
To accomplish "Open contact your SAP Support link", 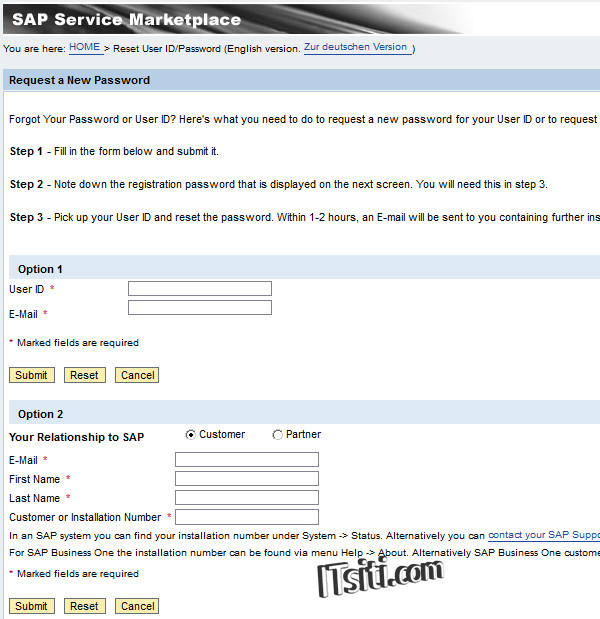I will click(544, 535).
